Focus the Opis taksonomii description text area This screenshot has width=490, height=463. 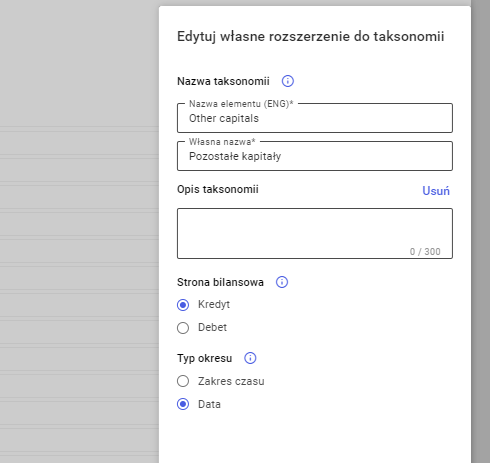(x=315, y=233)
